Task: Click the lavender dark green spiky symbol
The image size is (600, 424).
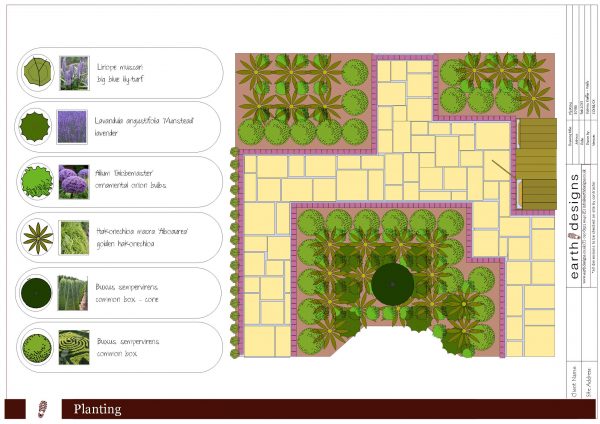Action: click(35, 127)
